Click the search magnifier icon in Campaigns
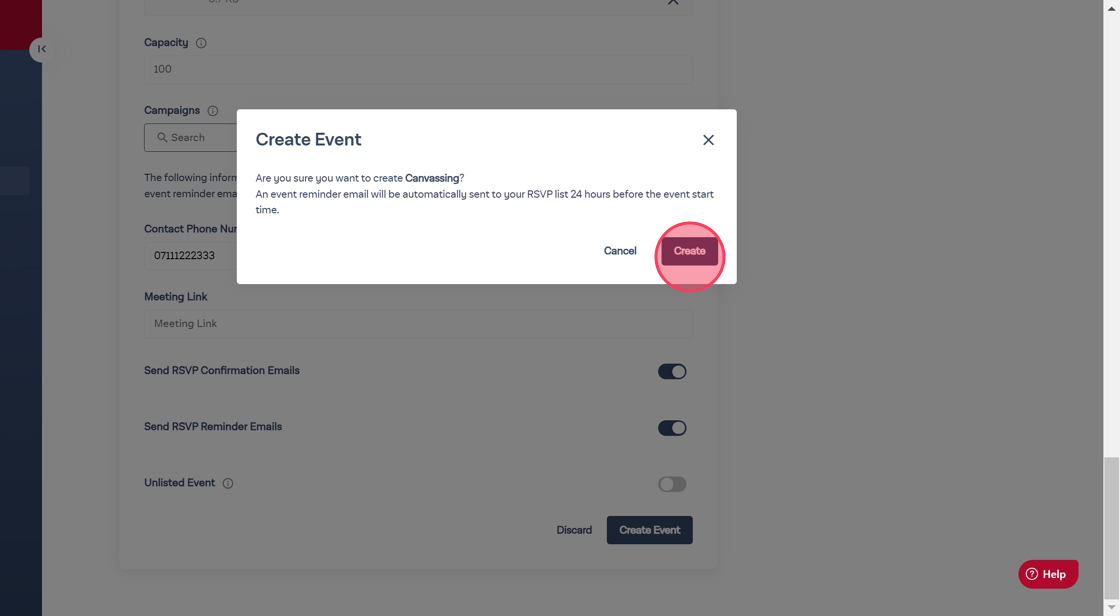The width and height of the screenshot is (1120, 616). coord(162,138)
